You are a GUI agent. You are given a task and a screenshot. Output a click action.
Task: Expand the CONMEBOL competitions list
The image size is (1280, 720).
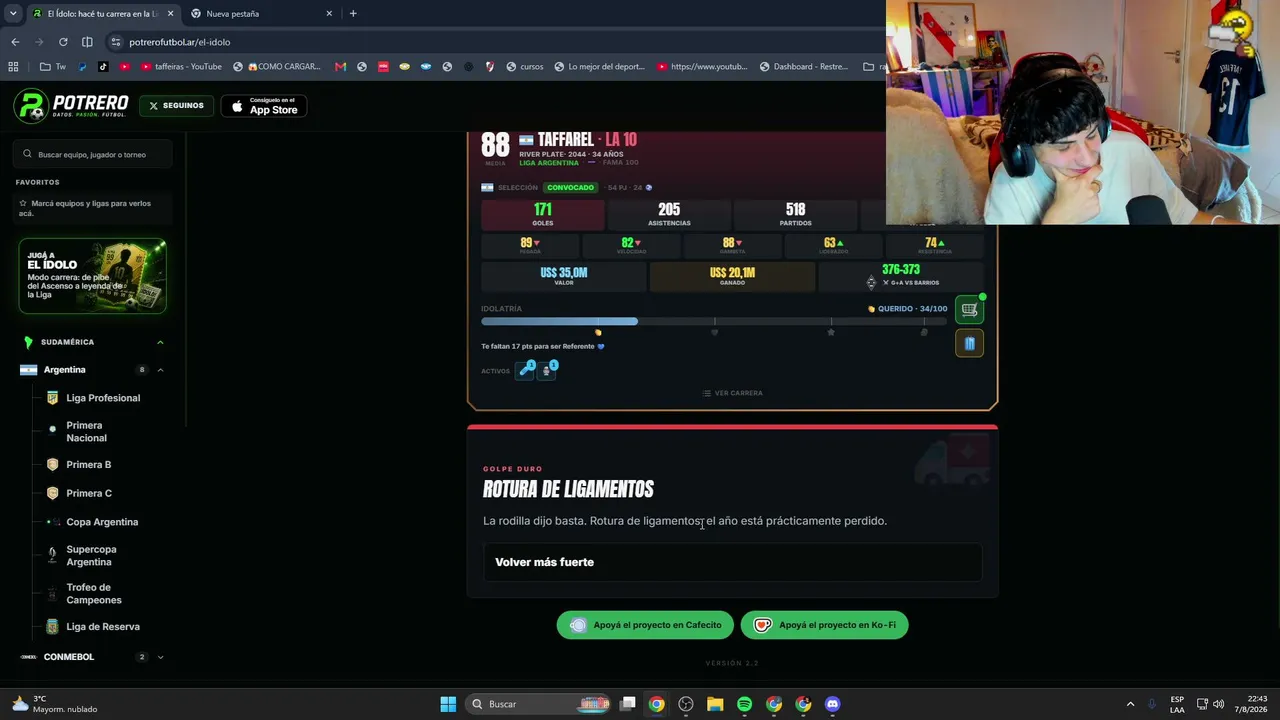pyautogui.click(x=160, y=657)
